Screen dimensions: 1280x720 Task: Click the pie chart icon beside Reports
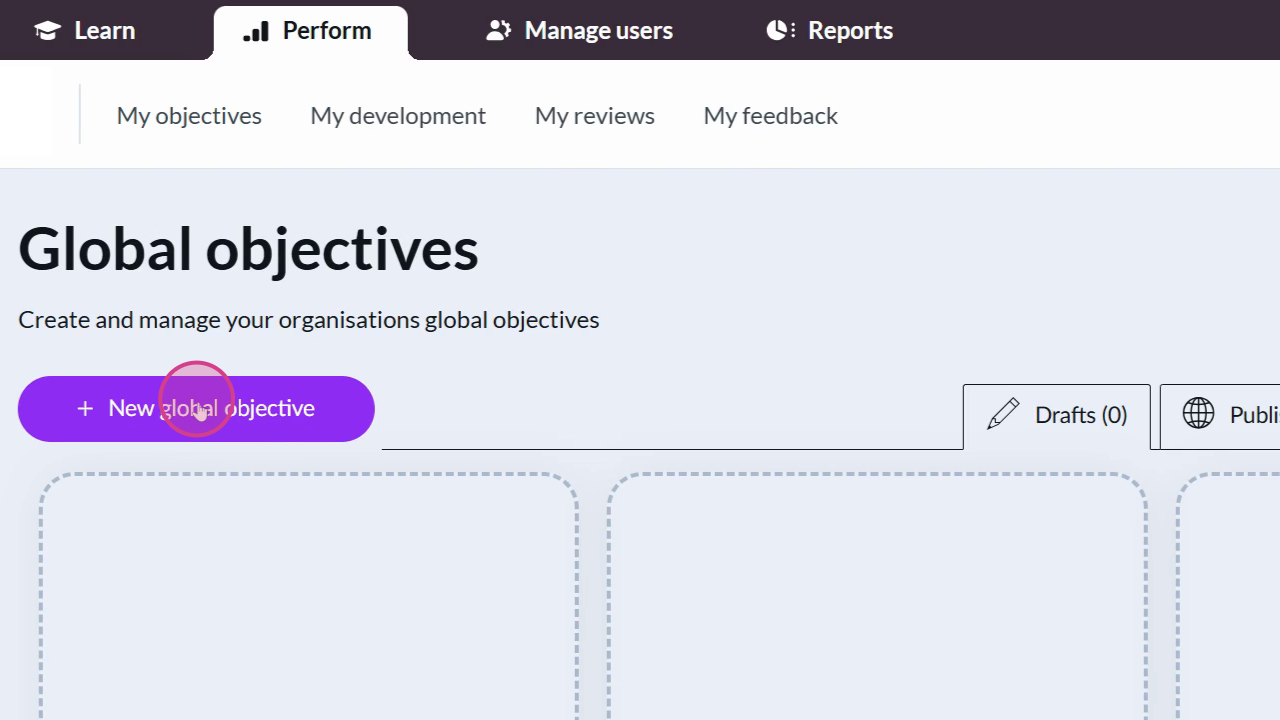(x=780, y=31)
